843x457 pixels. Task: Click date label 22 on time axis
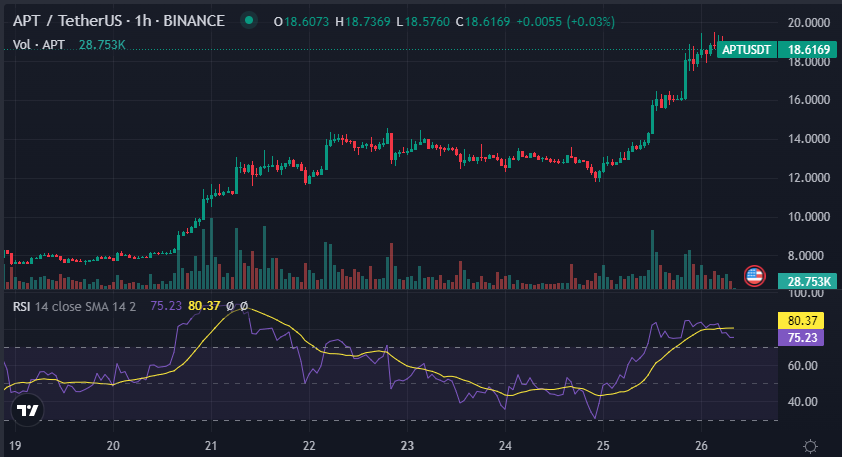309,446
